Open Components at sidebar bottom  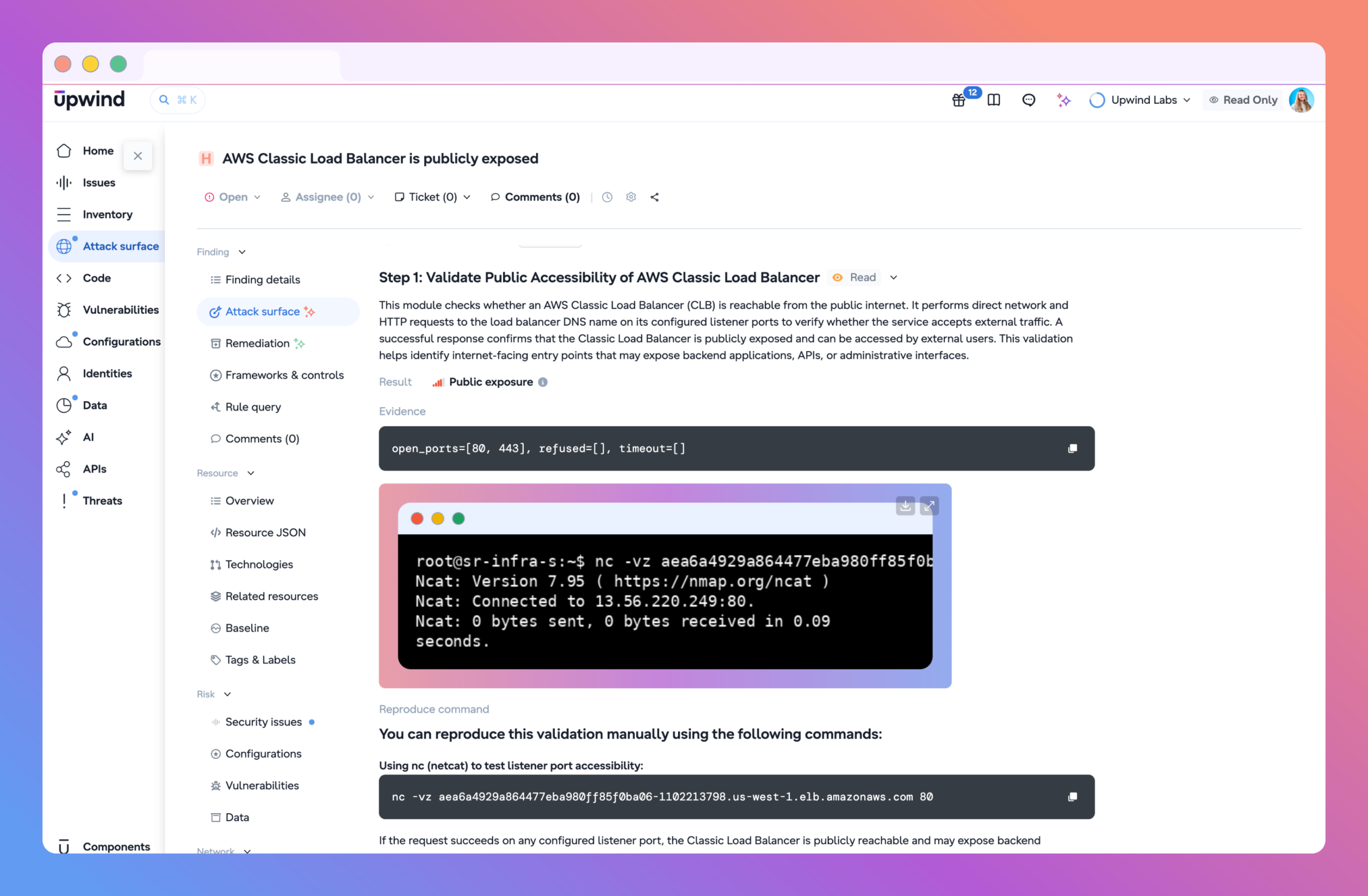pos(104,846)
